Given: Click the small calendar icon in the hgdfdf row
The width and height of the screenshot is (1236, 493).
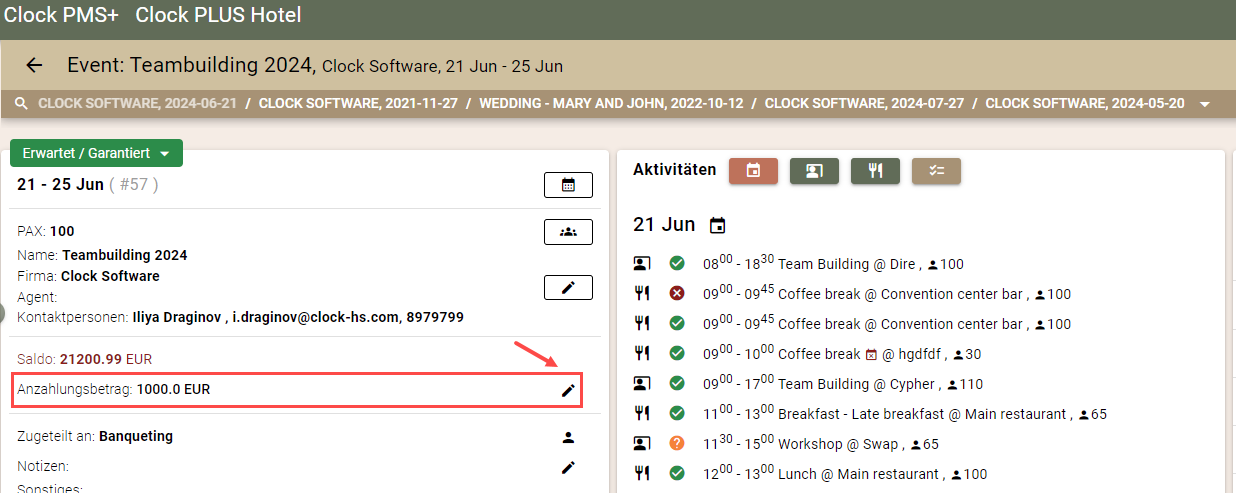Looking at the screenshot, I should pyautogui.click(x=871, y=354).
